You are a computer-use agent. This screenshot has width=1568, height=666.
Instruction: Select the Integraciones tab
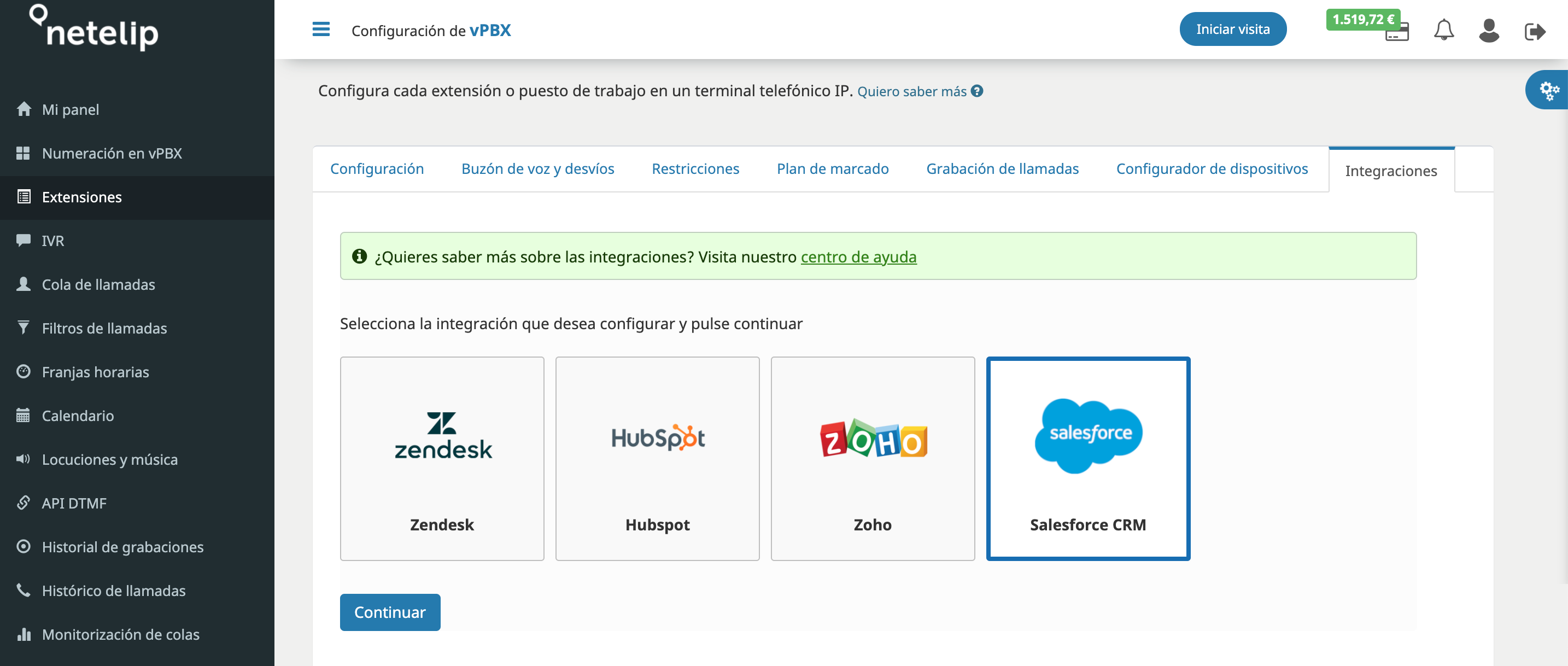point(1391,171)
